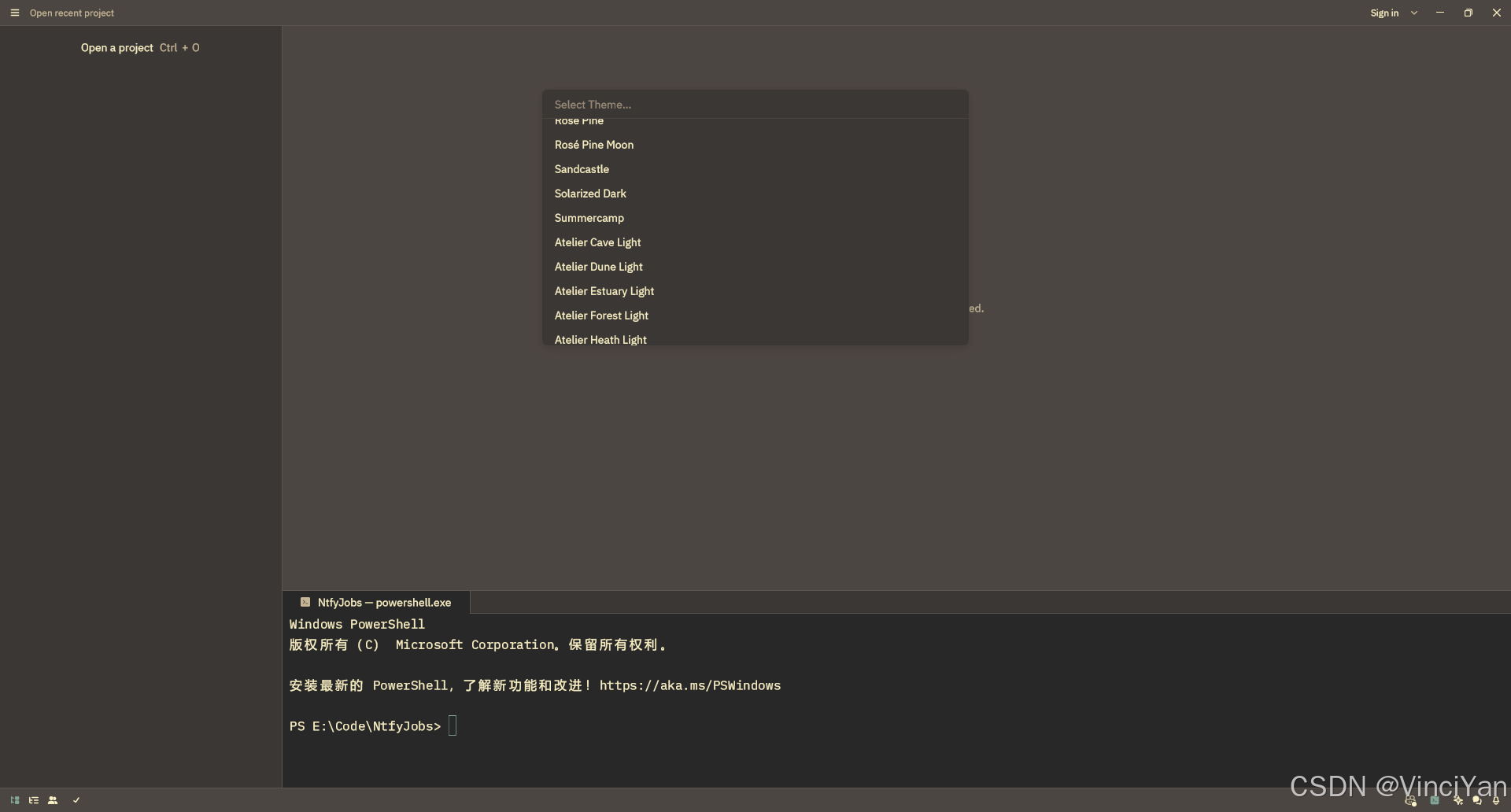Toggle the chat panel icon
1511x812 pixels.
click(1477, 801)
